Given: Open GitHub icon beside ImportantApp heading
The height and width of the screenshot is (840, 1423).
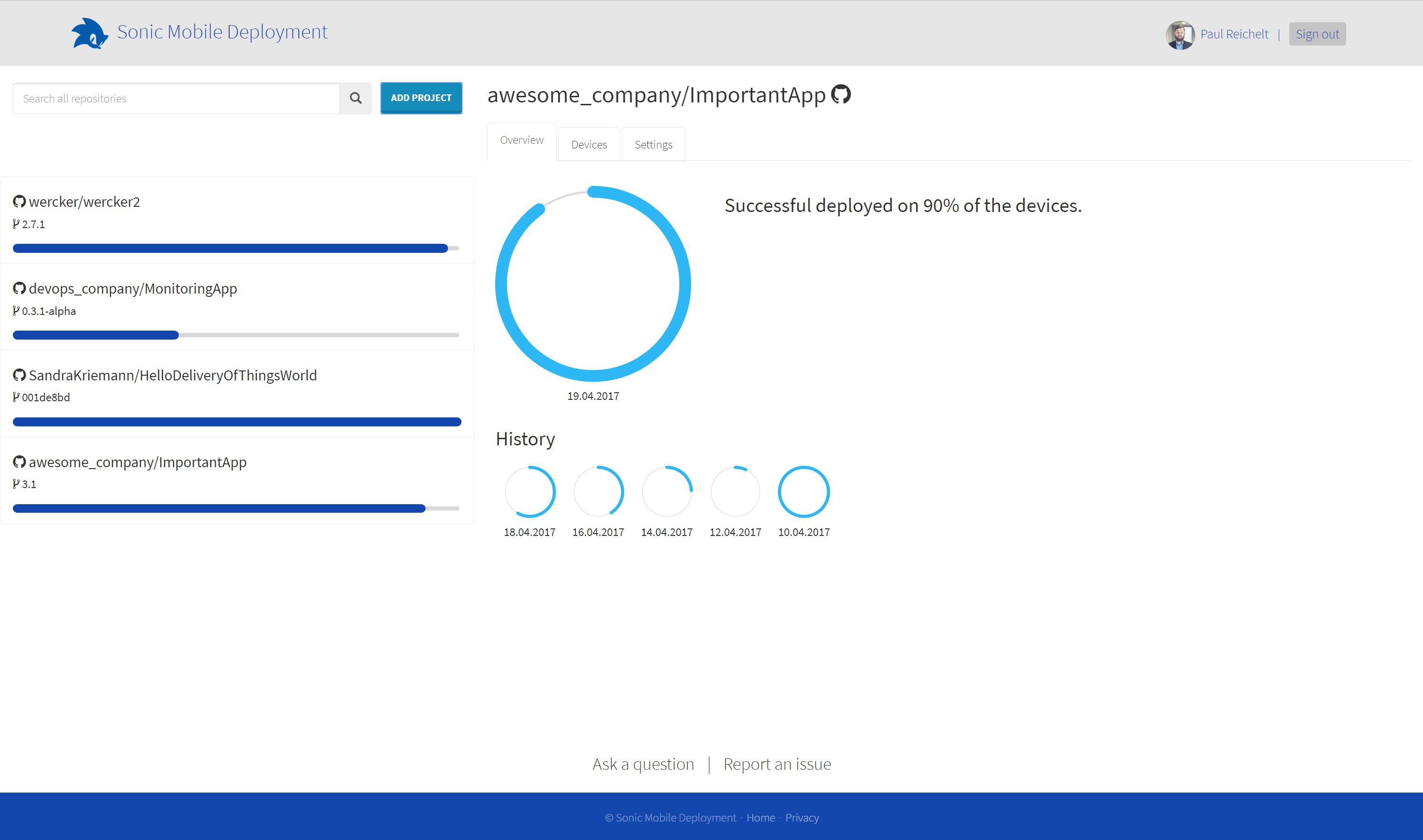Looking at the screenshot, I should (841, 94).
